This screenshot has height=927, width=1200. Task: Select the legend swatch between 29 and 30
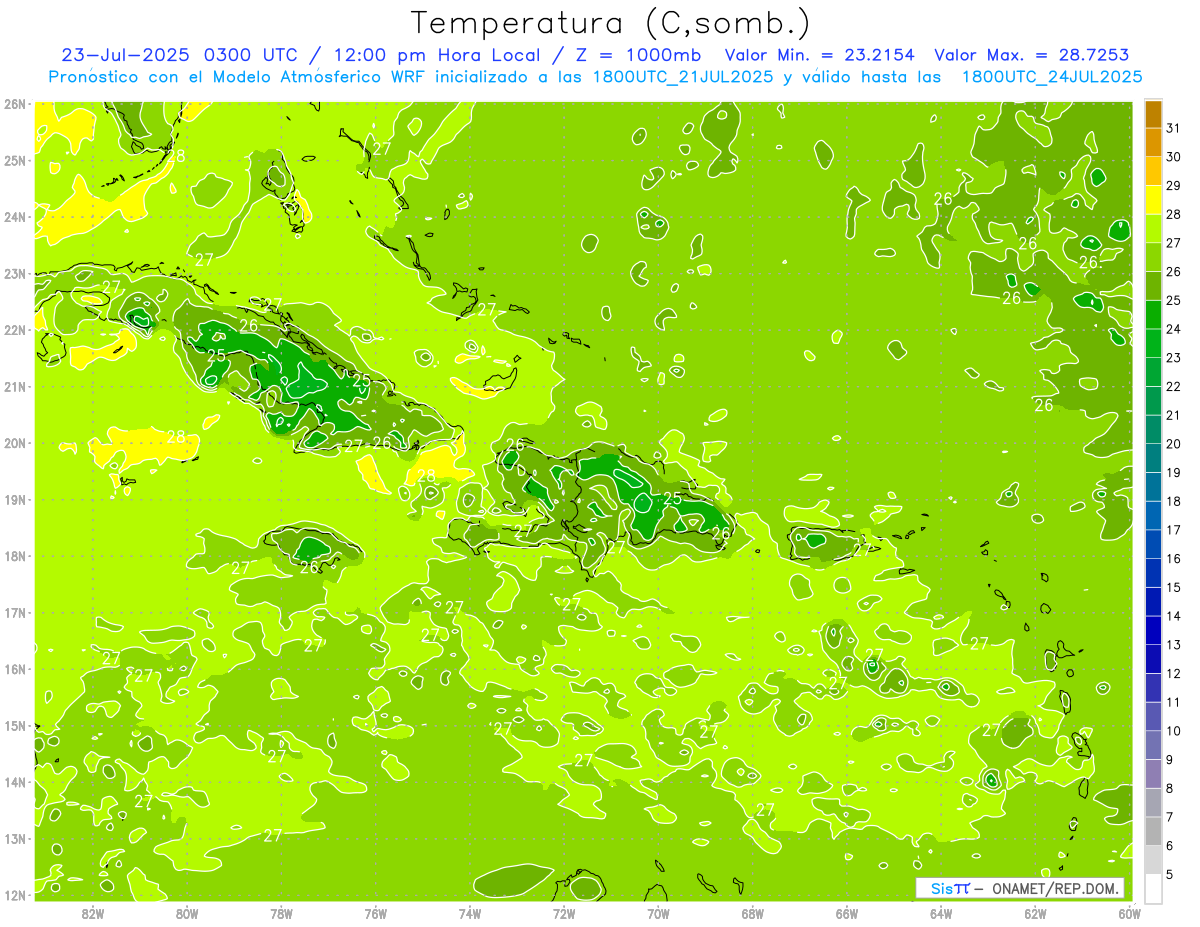click(x=1153, y=172)
